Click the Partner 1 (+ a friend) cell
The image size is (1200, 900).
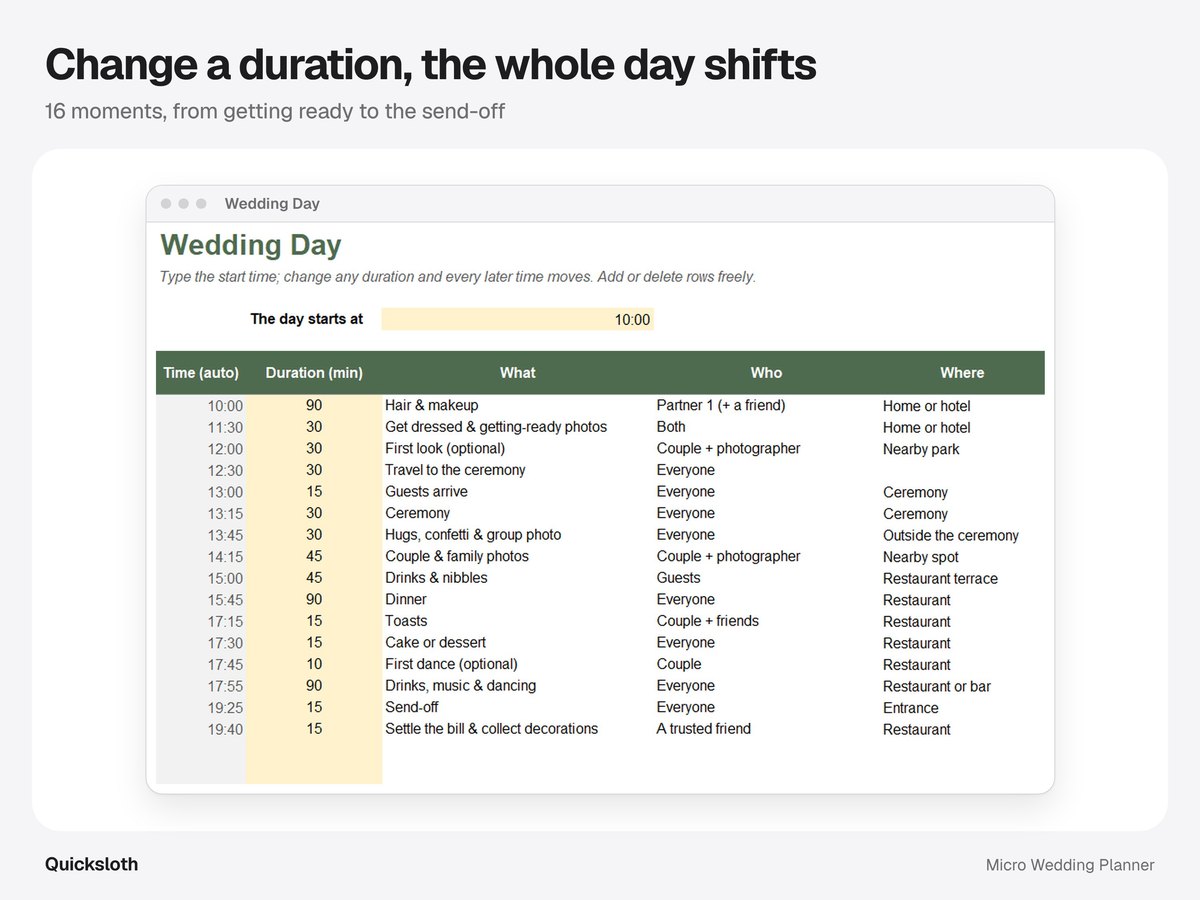pos(721,406)
